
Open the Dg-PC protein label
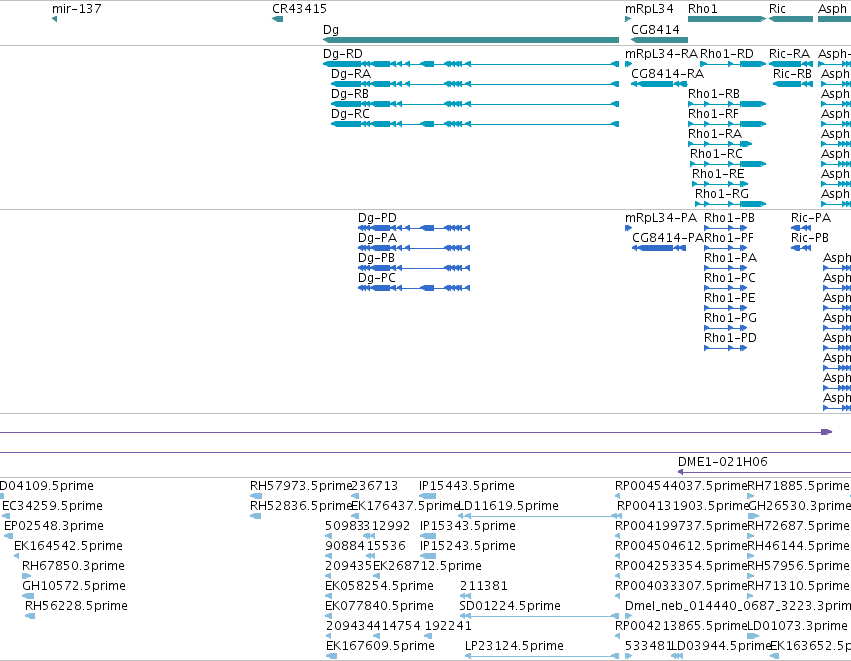[377, 278]
